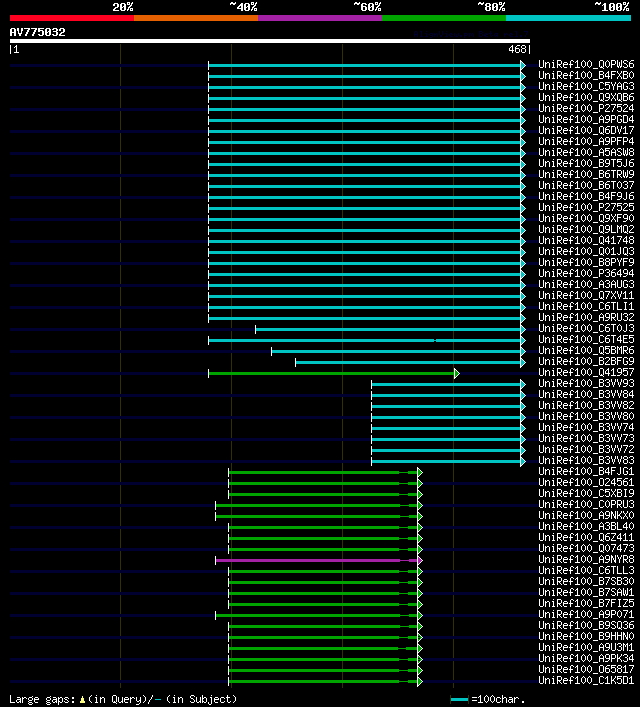Select the UniRef100_Q41748 entry

pyautogui.click(x=586, y=240)
